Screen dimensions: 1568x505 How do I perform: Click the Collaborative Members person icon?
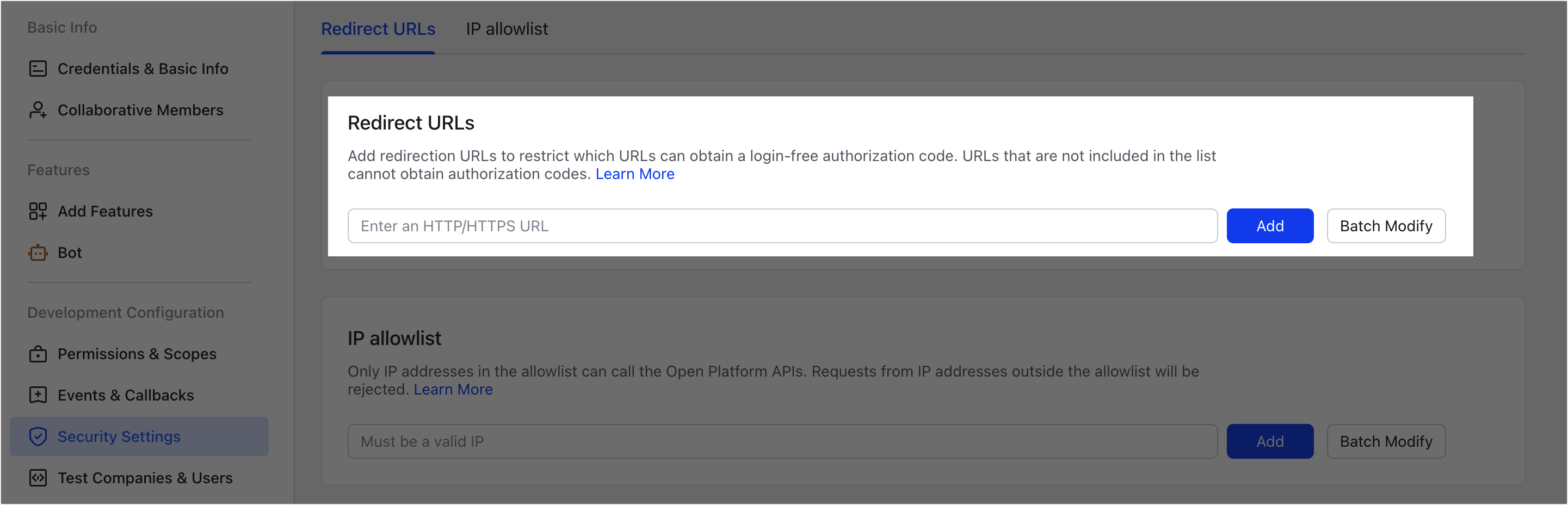tap(38, 110)
